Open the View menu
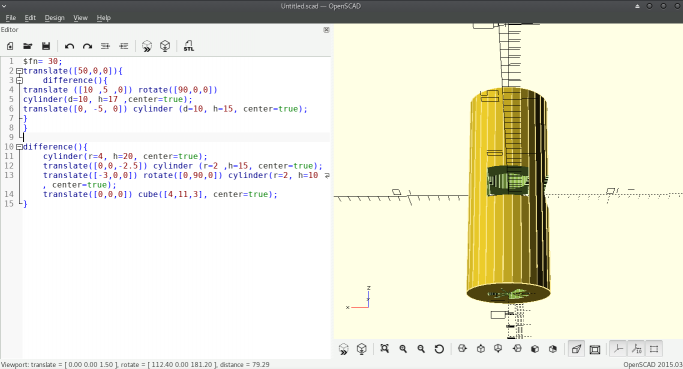The height and width of the screenshot is (369, 683). point(80,17)
